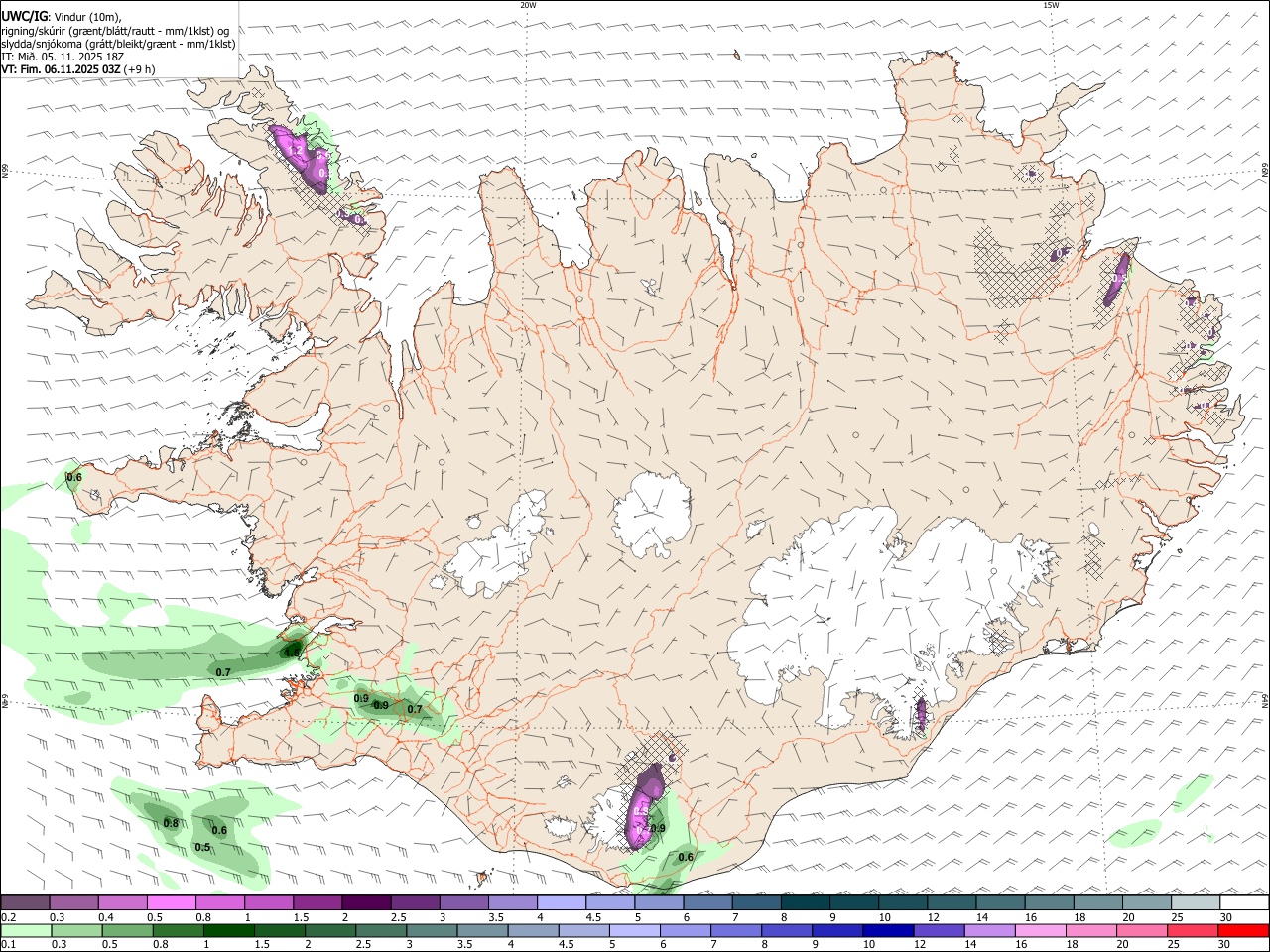Screen dimensions: 1270x952
Task: Pick the bright pink snow-scale swatch at 0.5
Action: [x=171, y=902]
